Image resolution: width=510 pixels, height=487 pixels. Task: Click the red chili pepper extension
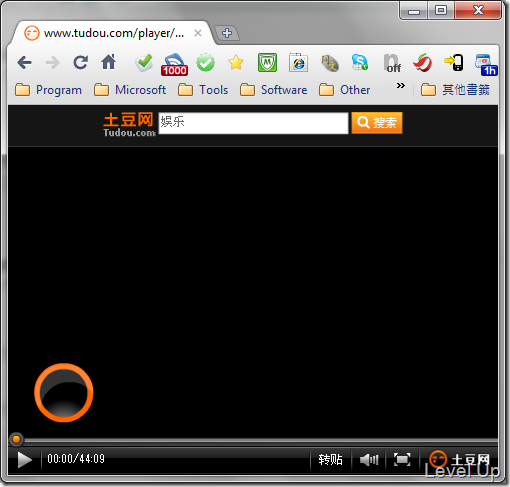click(422, 63)
